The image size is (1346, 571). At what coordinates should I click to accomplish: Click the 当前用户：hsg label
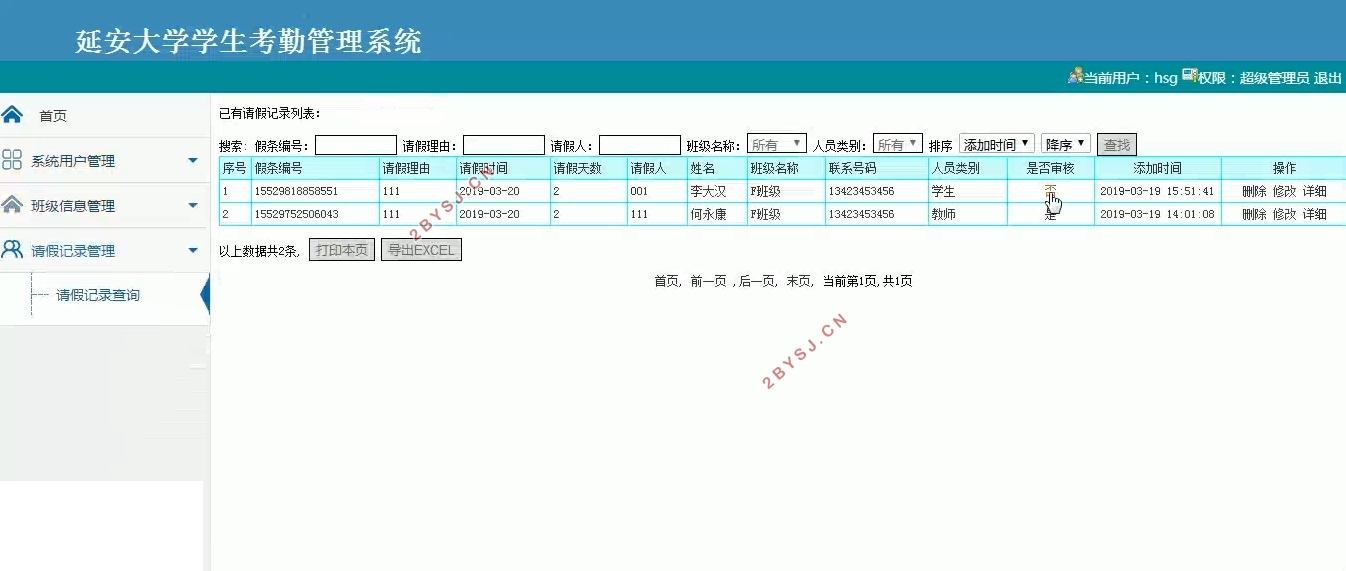point(1130,78)
